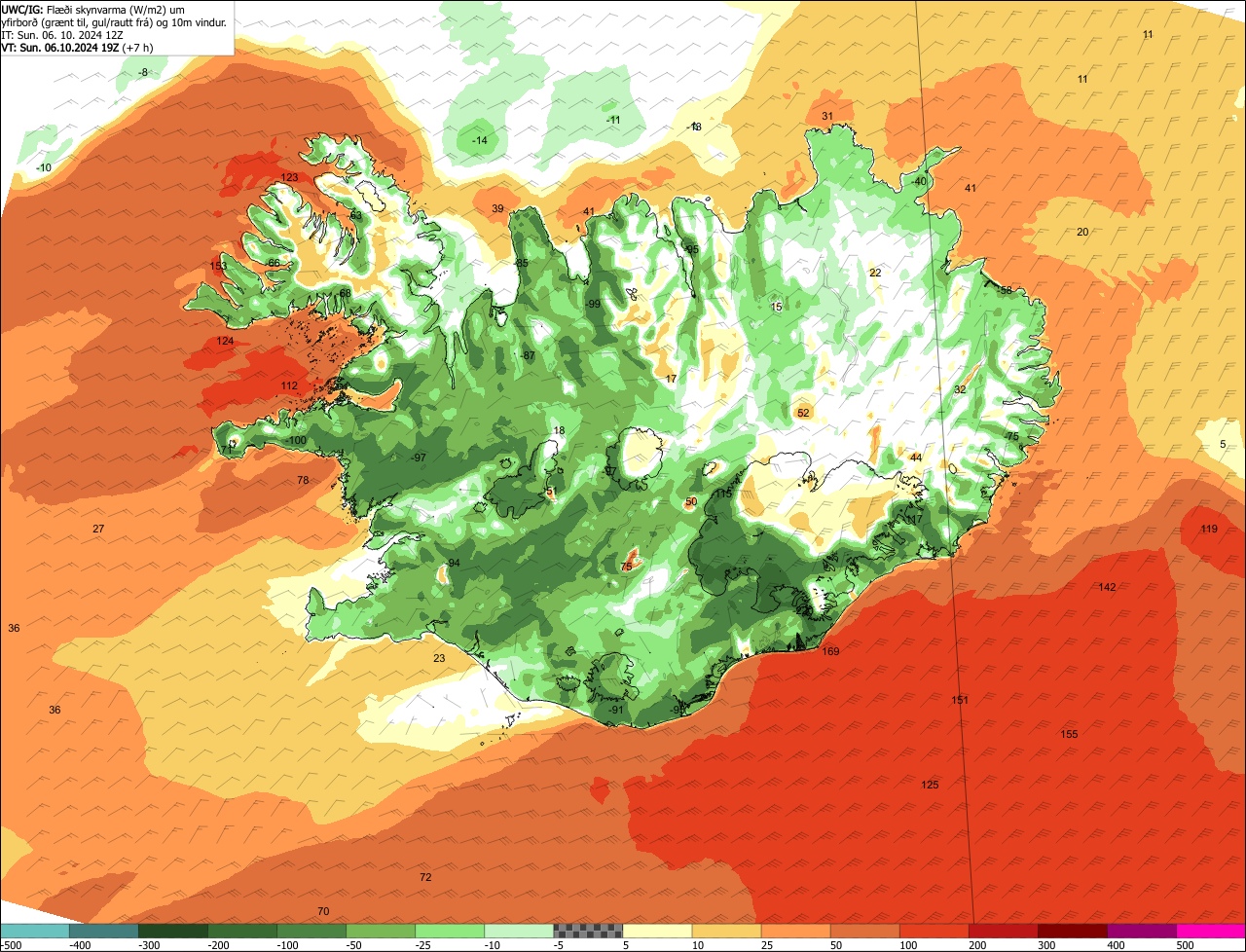Screen dimensions: 1246x952
Task: Pick the purple swatch between 400 and 500
Action: (x=1142, y=931)
